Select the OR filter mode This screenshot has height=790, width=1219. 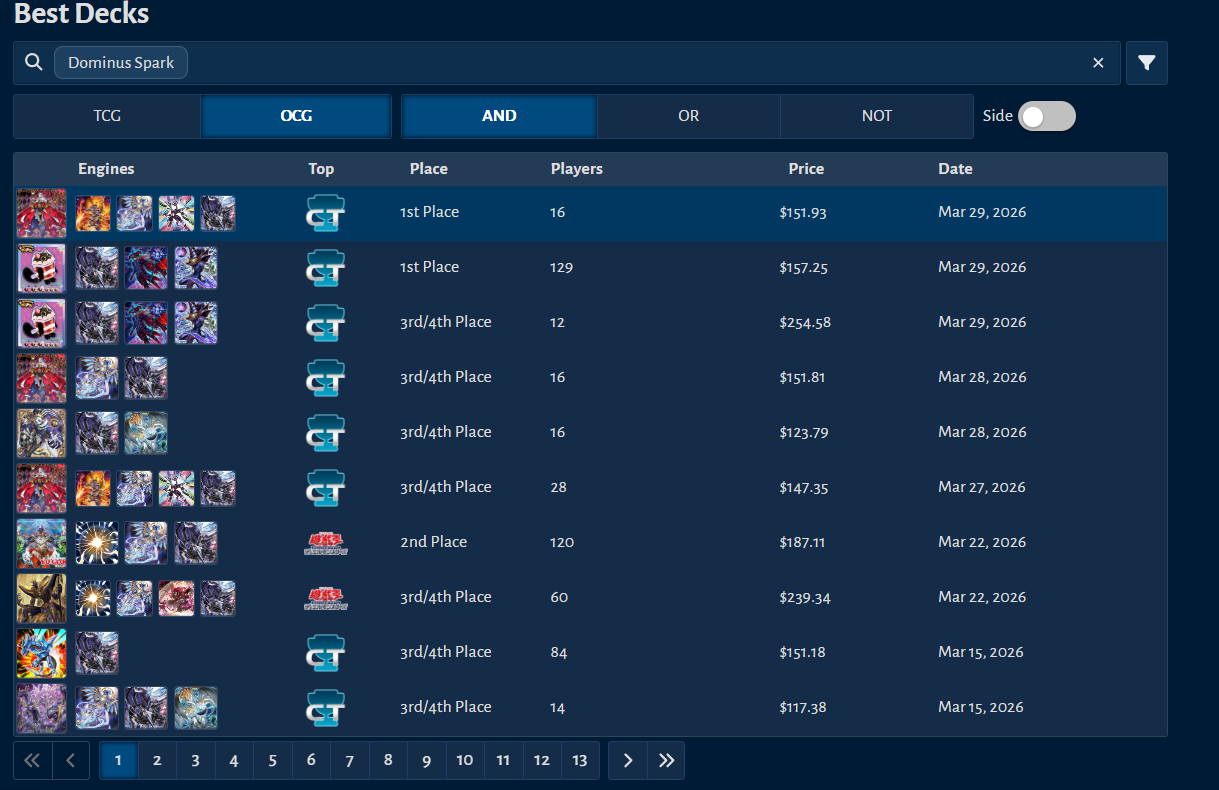[x=688, y=116]
